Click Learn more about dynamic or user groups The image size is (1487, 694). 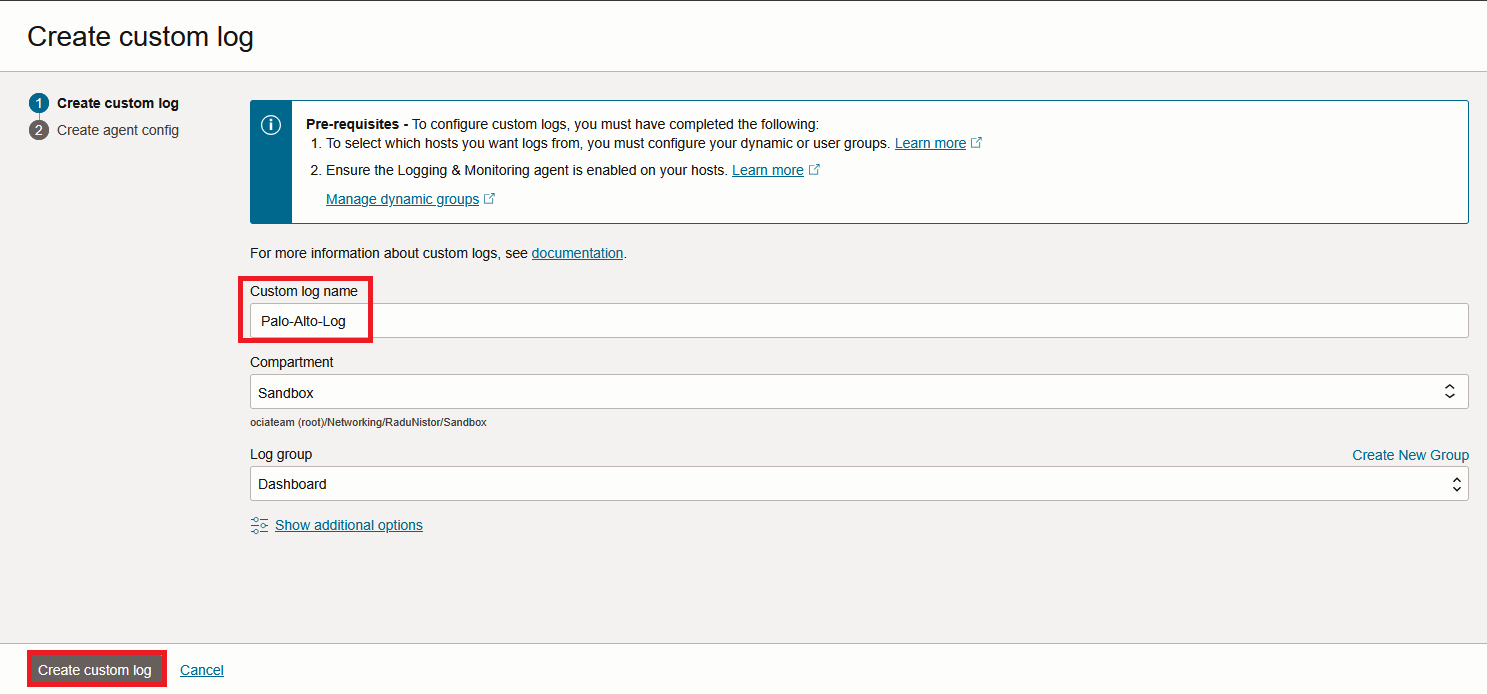[x=930, y=143]
